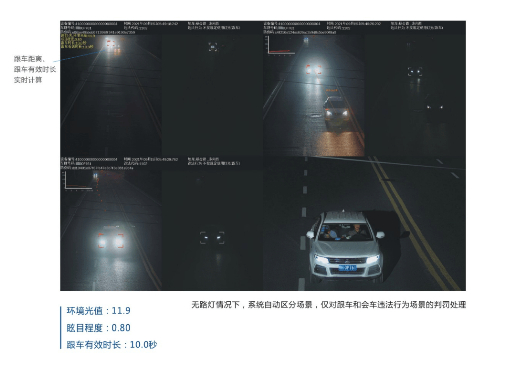Select the pair of dim lights in top-right frame

[x=435, y=107]
